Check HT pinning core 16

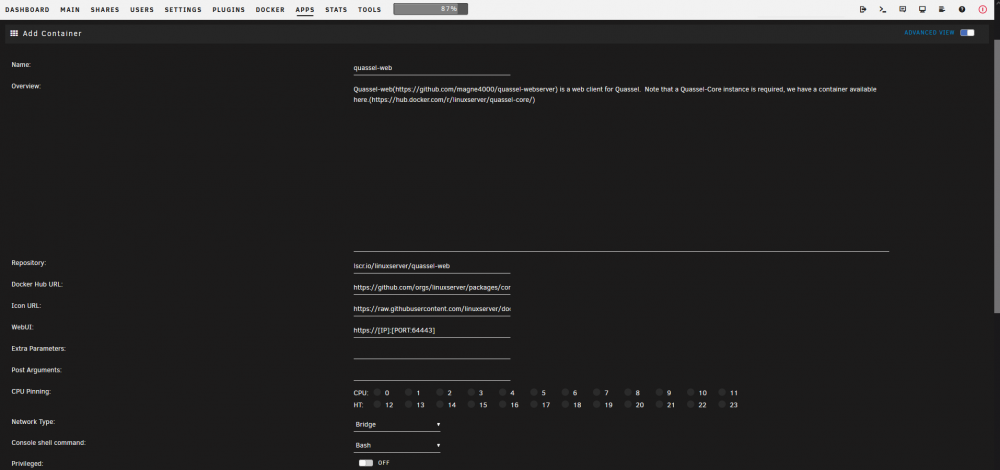click(x=503, y=404)
